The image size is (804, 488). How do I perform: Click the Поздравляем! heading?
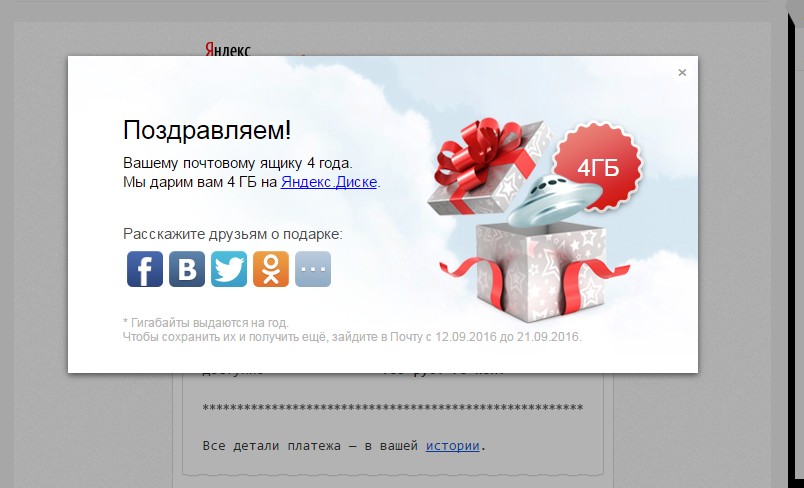pos(207,130)
